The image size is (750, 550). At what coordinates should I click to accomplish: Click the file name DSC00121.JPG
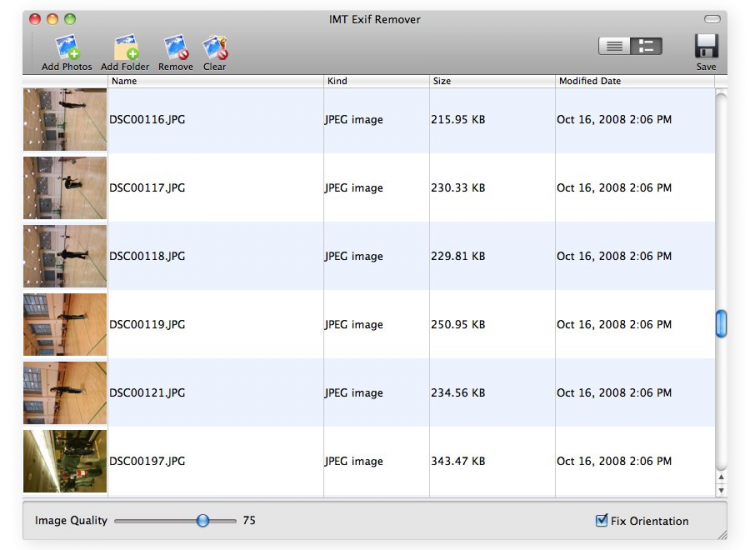coord(147,393)
